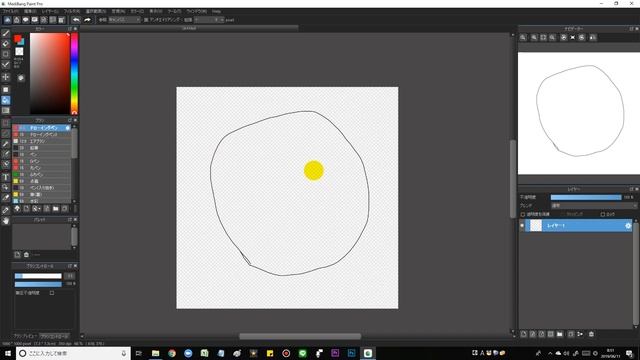
Task: Click the レイヤー1 layer thumbnail
Action: click(x=536, y=225)
